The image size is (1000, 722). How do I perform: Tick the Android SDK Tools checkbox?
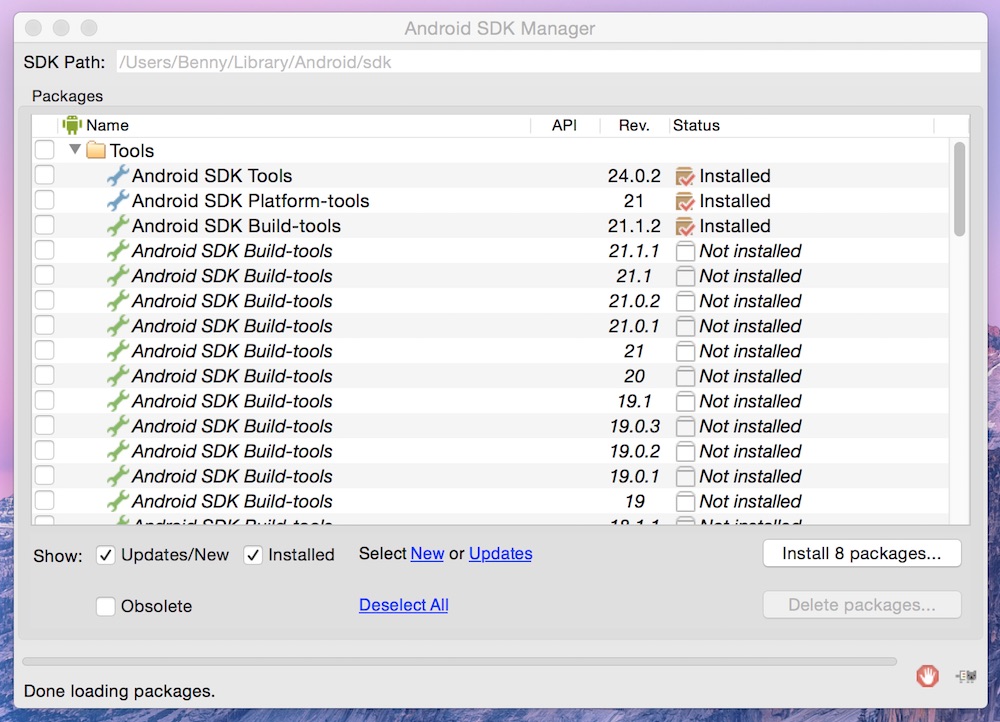(x=45, y=175)
